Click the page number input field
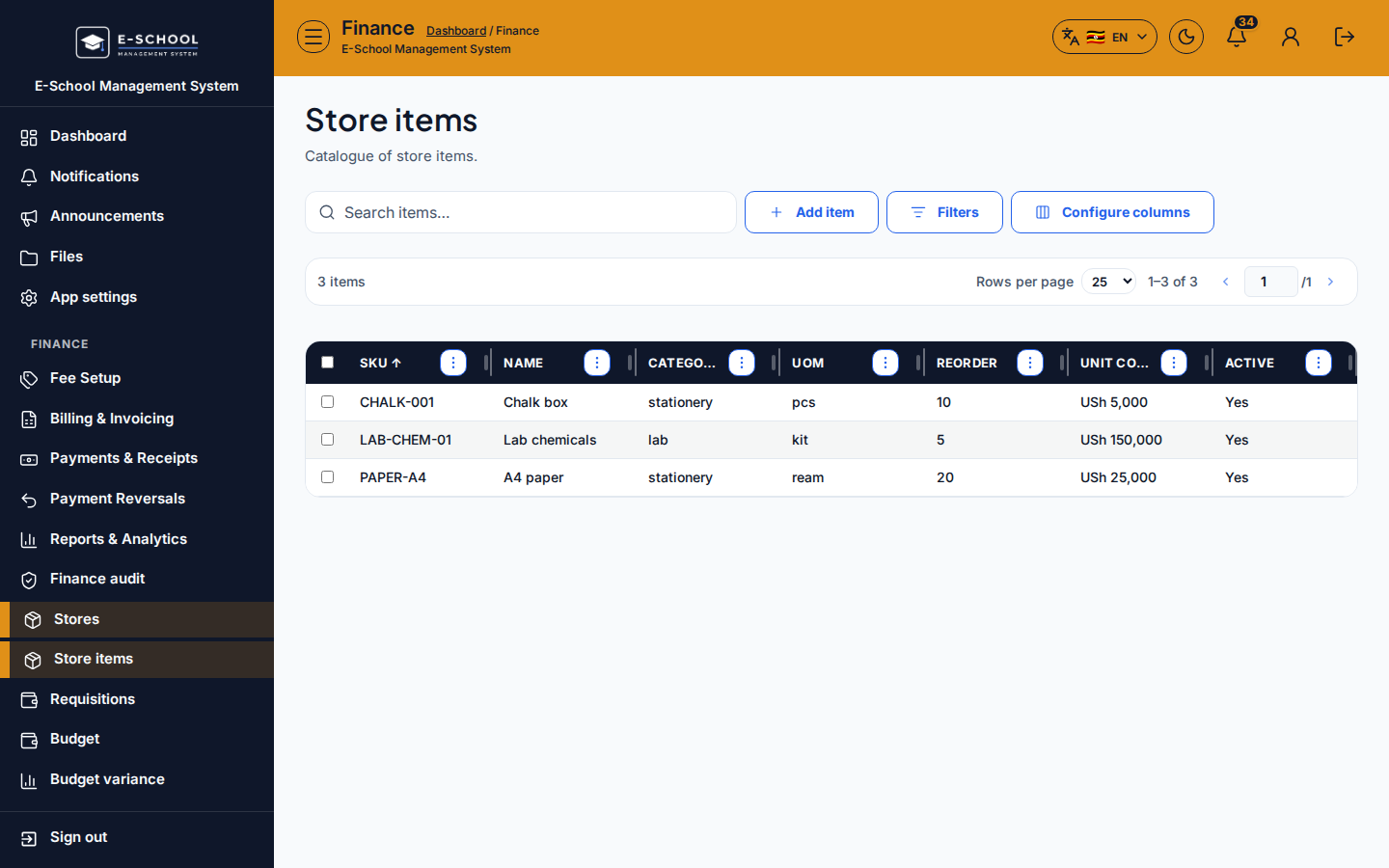This screenshot has height=868, width=1389. [1270, 282]
